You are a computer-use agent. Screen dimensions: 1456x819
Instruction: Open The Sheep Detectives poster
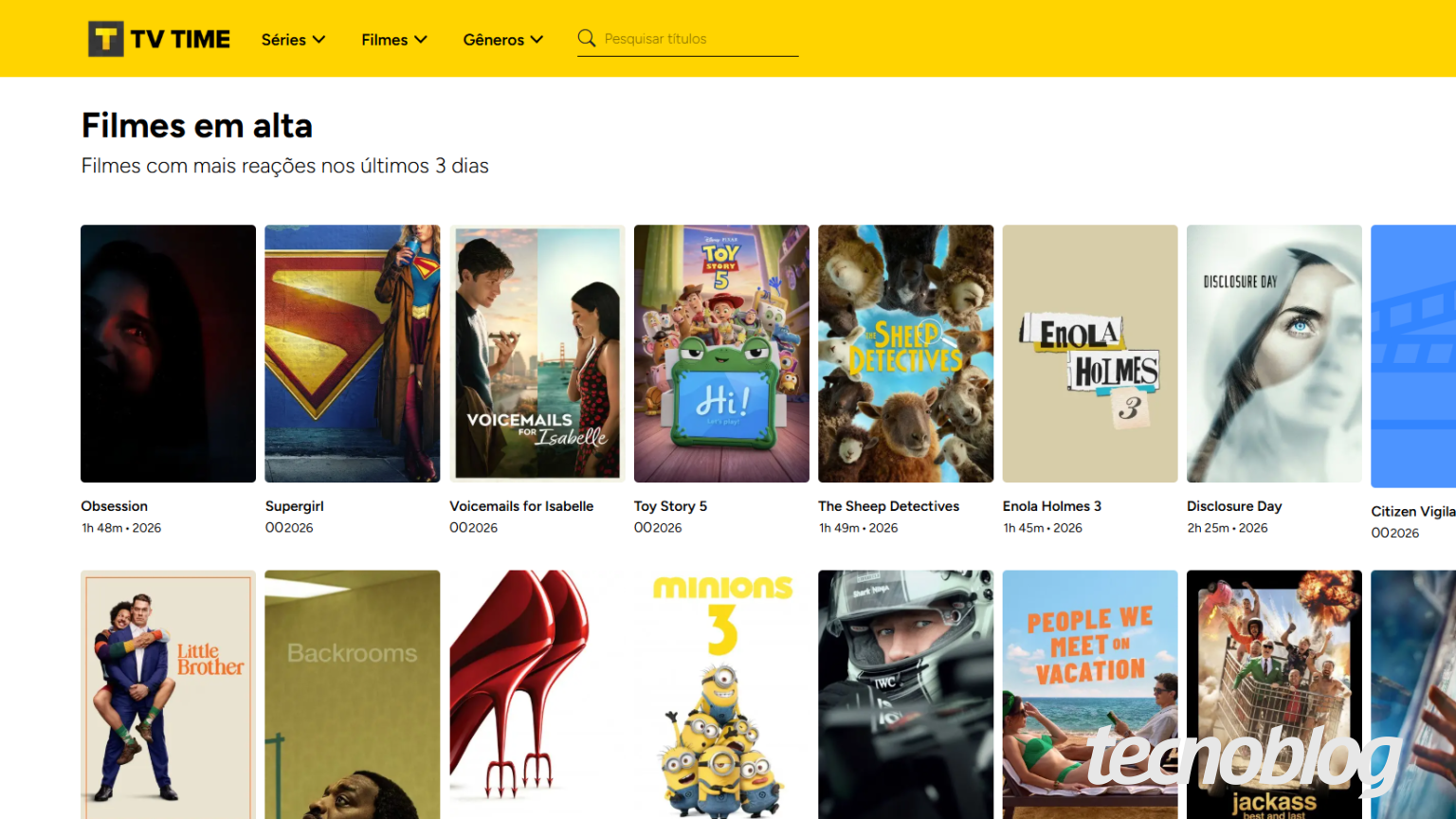(x=905, y=354)
